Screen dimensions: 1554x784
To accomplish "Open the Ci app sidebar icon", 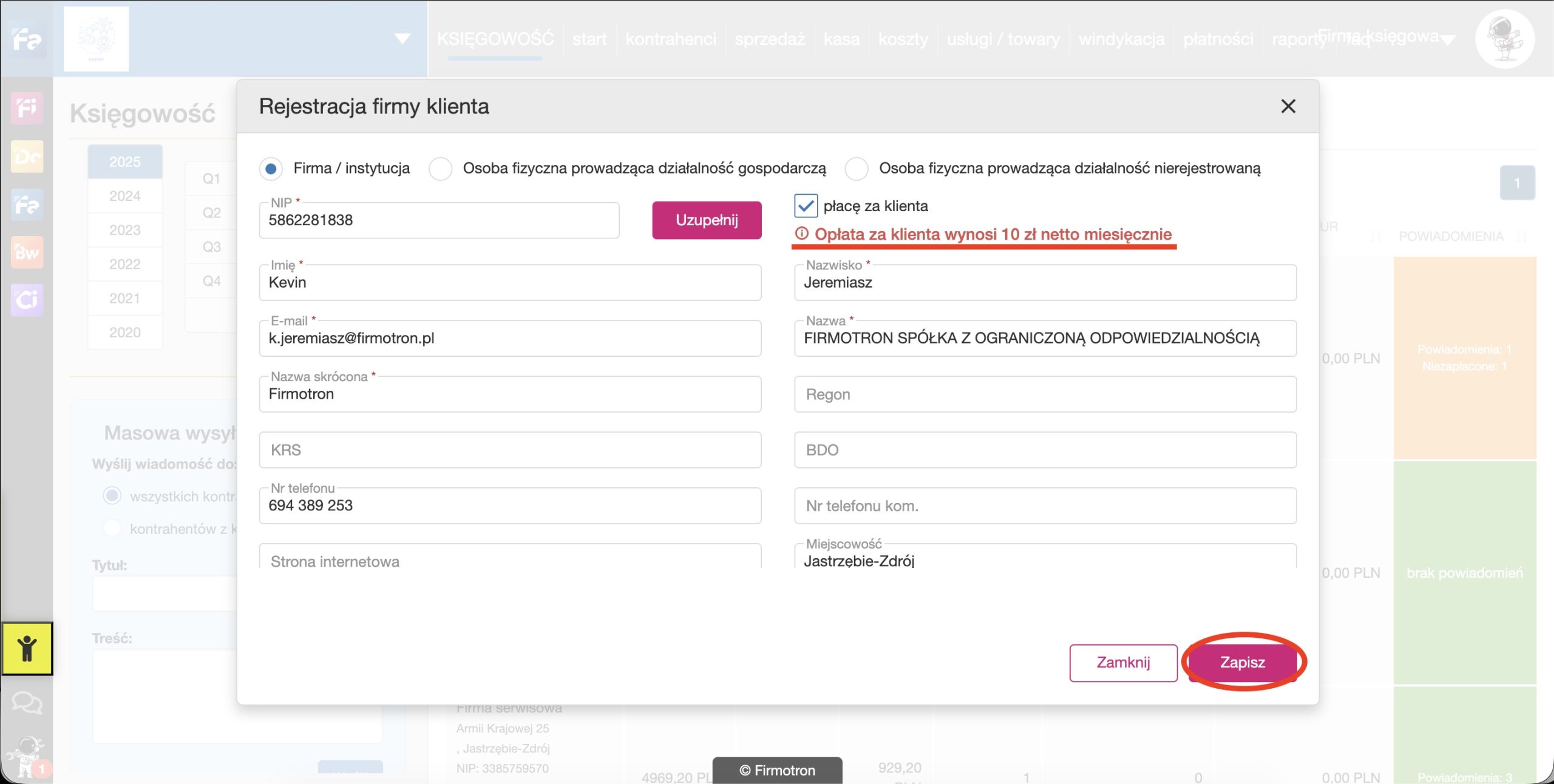I will point(27,300).
